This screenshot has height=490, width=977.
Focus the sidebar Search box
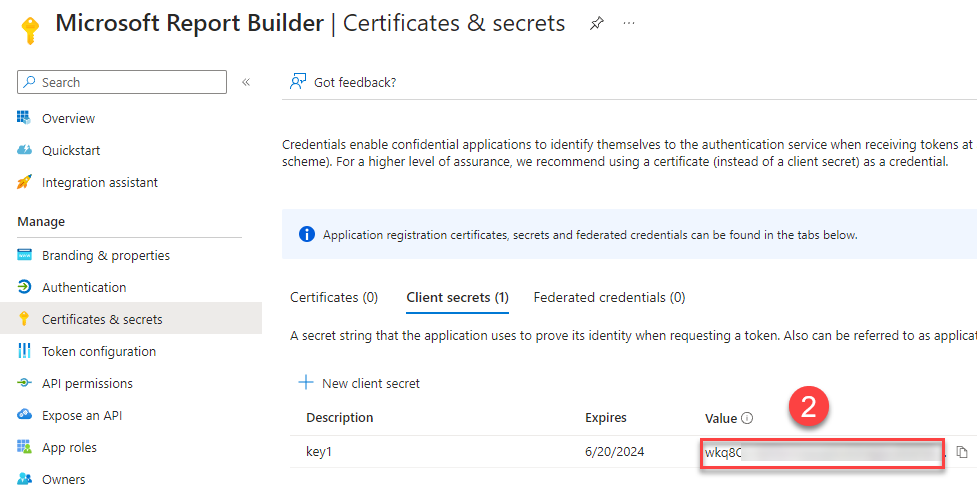tap(122, 82)
